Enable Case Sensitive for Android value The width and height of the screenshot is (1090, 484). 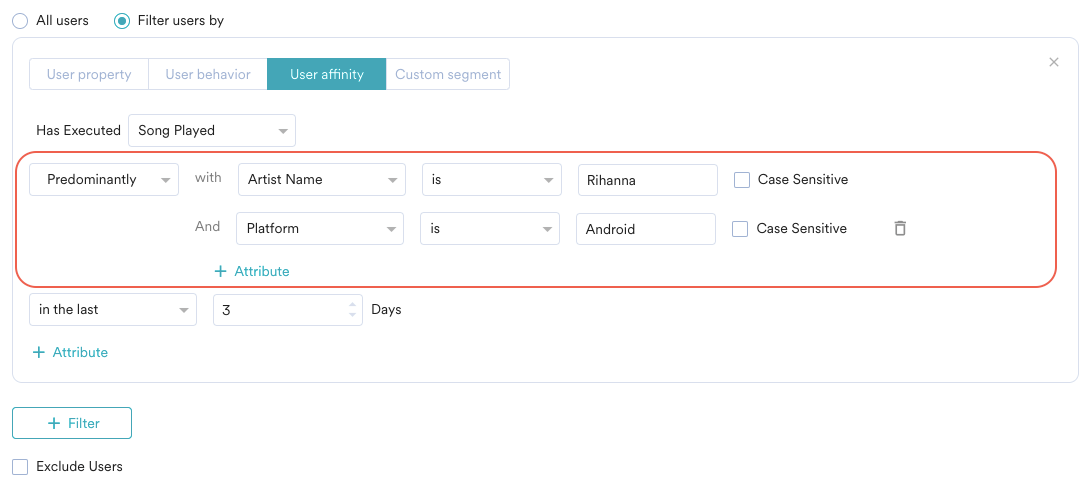click(x=740, y=229)
